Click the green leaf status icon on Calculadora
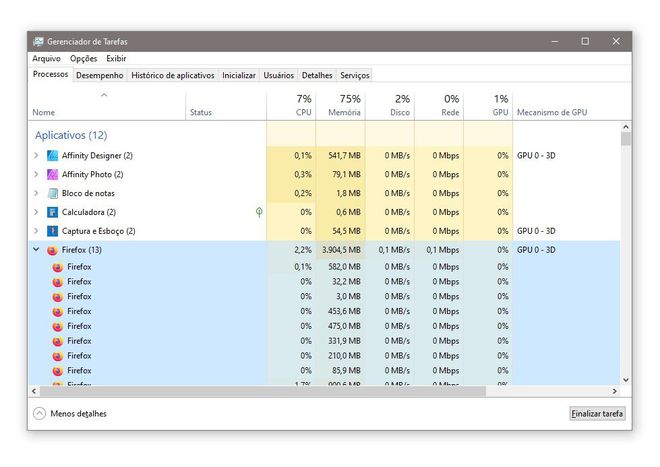The height and width of the screenshot is (467, 660). coord(259,212)
